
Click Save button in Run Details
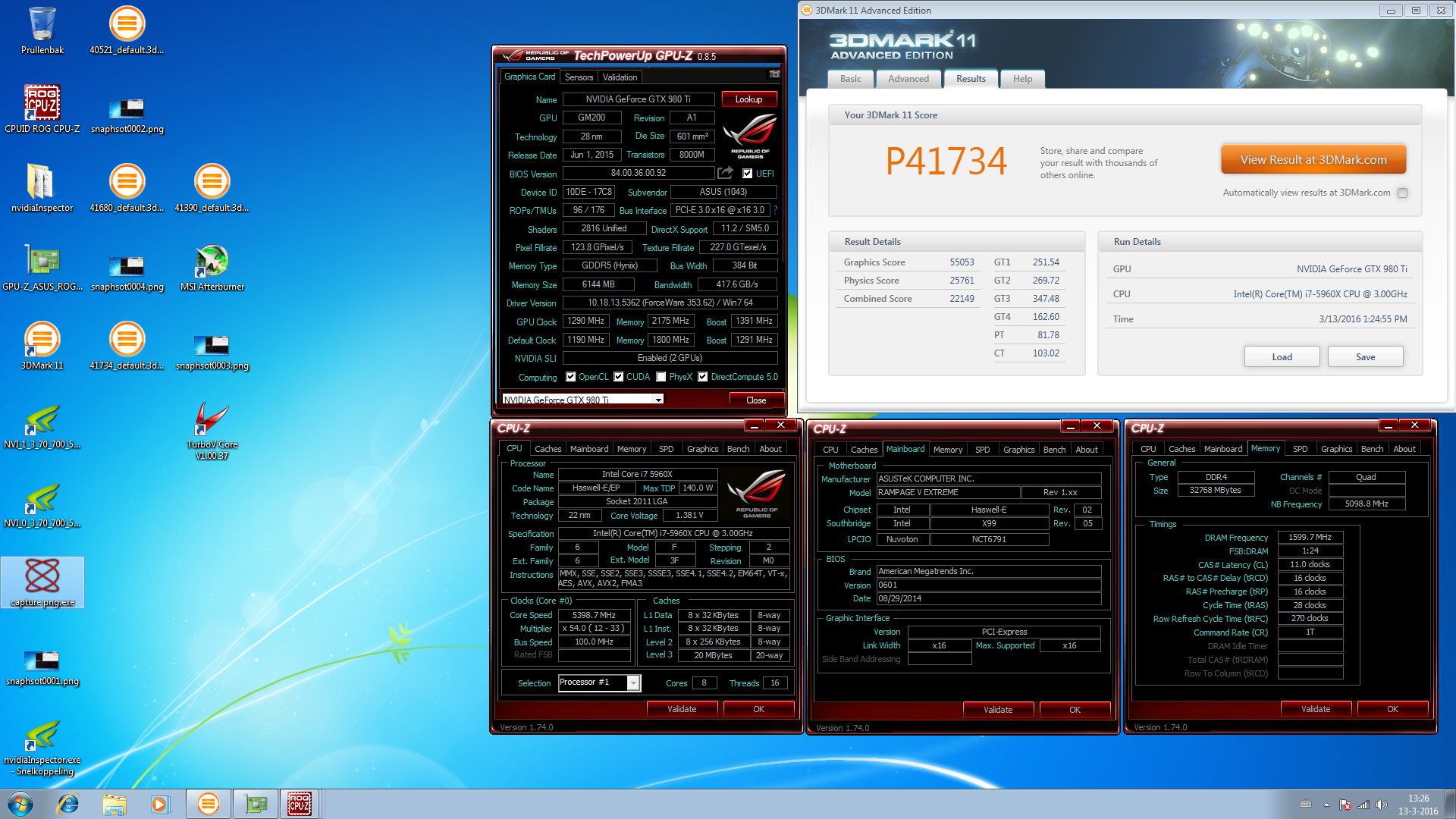pos(1366,357)
